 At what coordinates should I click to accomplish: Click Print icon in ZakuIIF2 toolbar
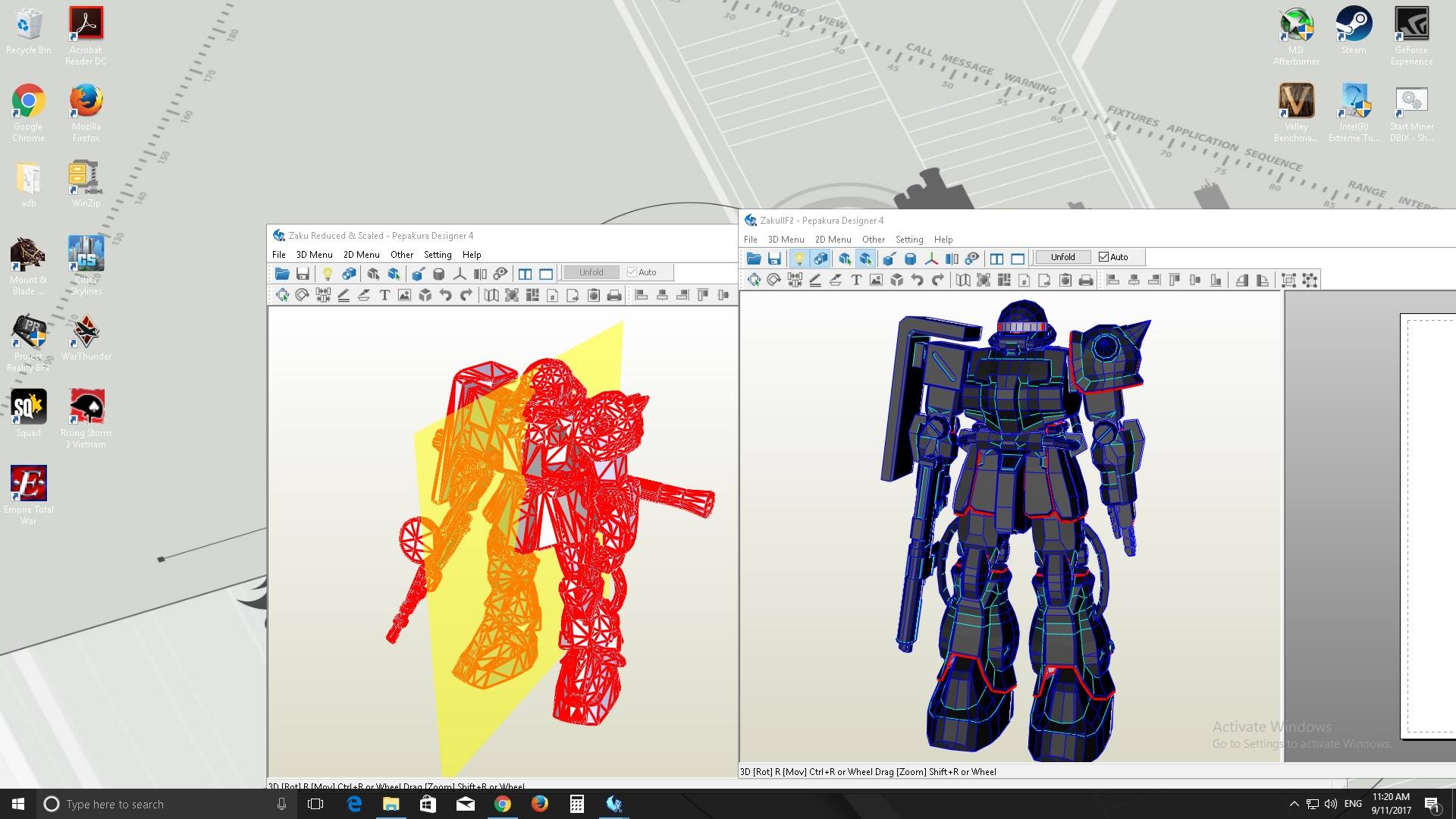1086,280
